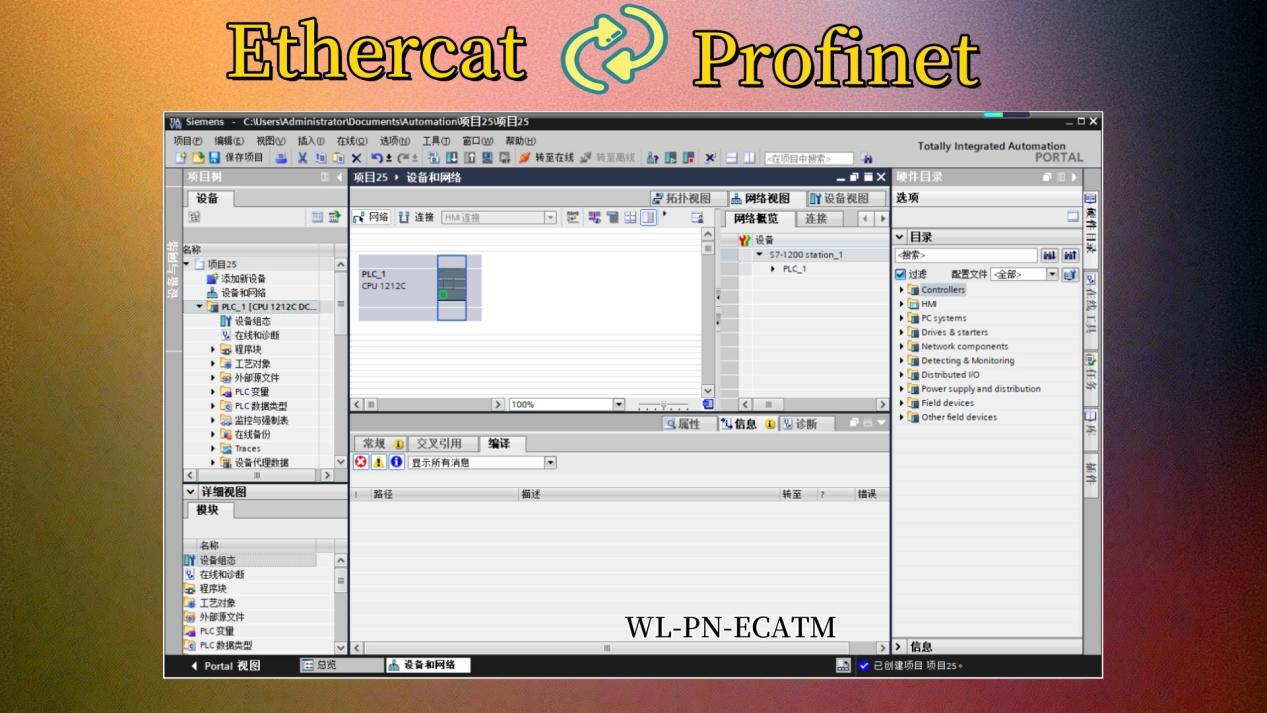Toggle the 过滤 filter checkbox

(901, 274)
